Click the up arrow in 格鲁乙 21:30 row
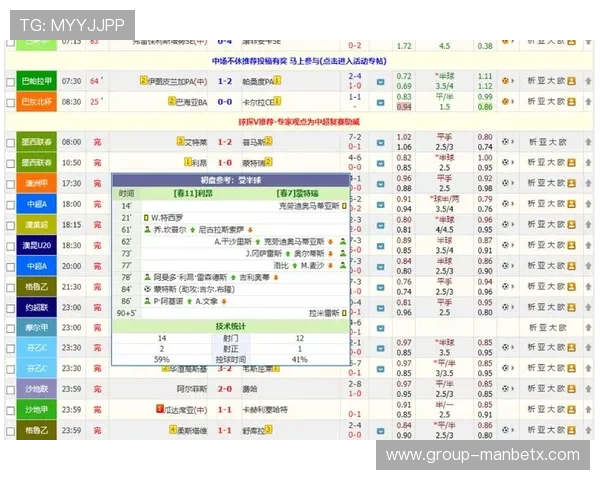Viewport: 600px width, 480px height. pos(588,287)
